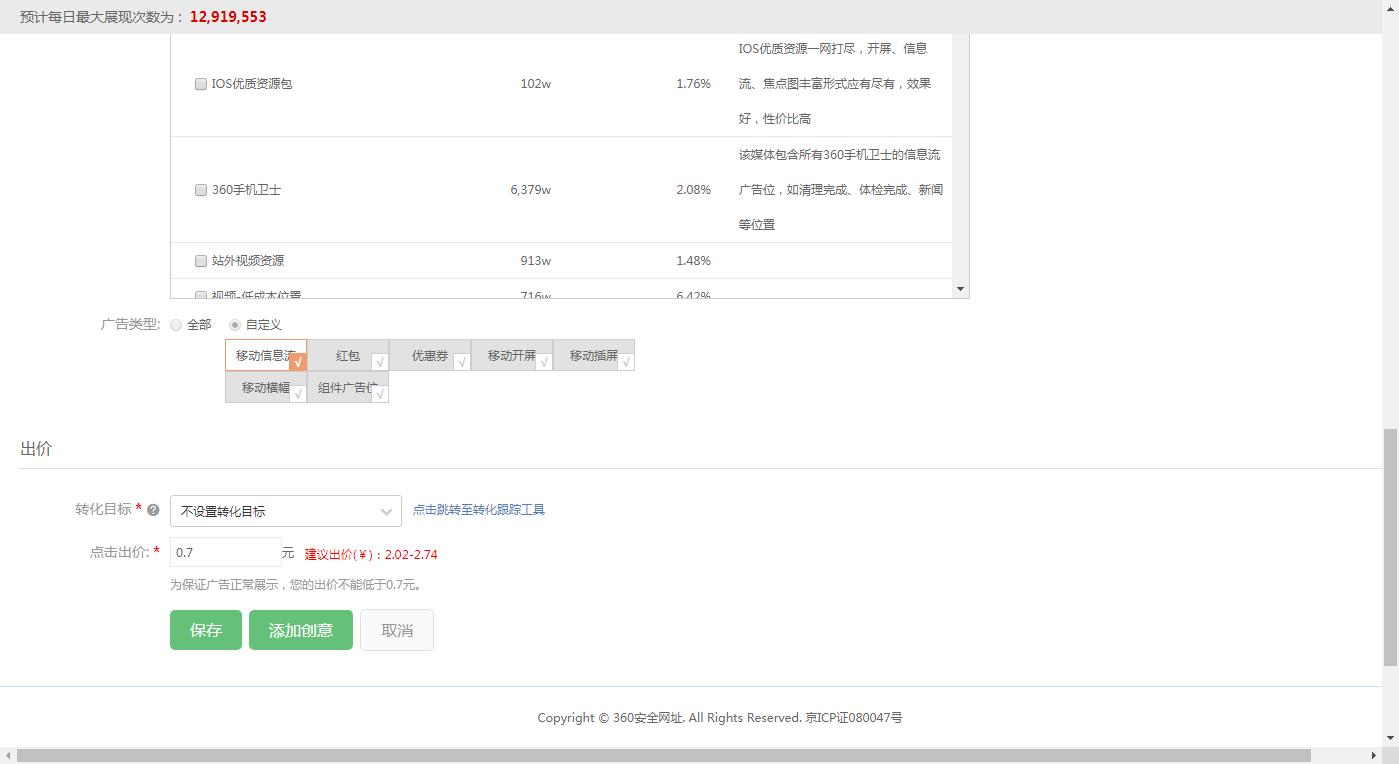The image size is (1399, 764).
Task: Select the 移动信息流 ad type tile
Action: (265, 355)
